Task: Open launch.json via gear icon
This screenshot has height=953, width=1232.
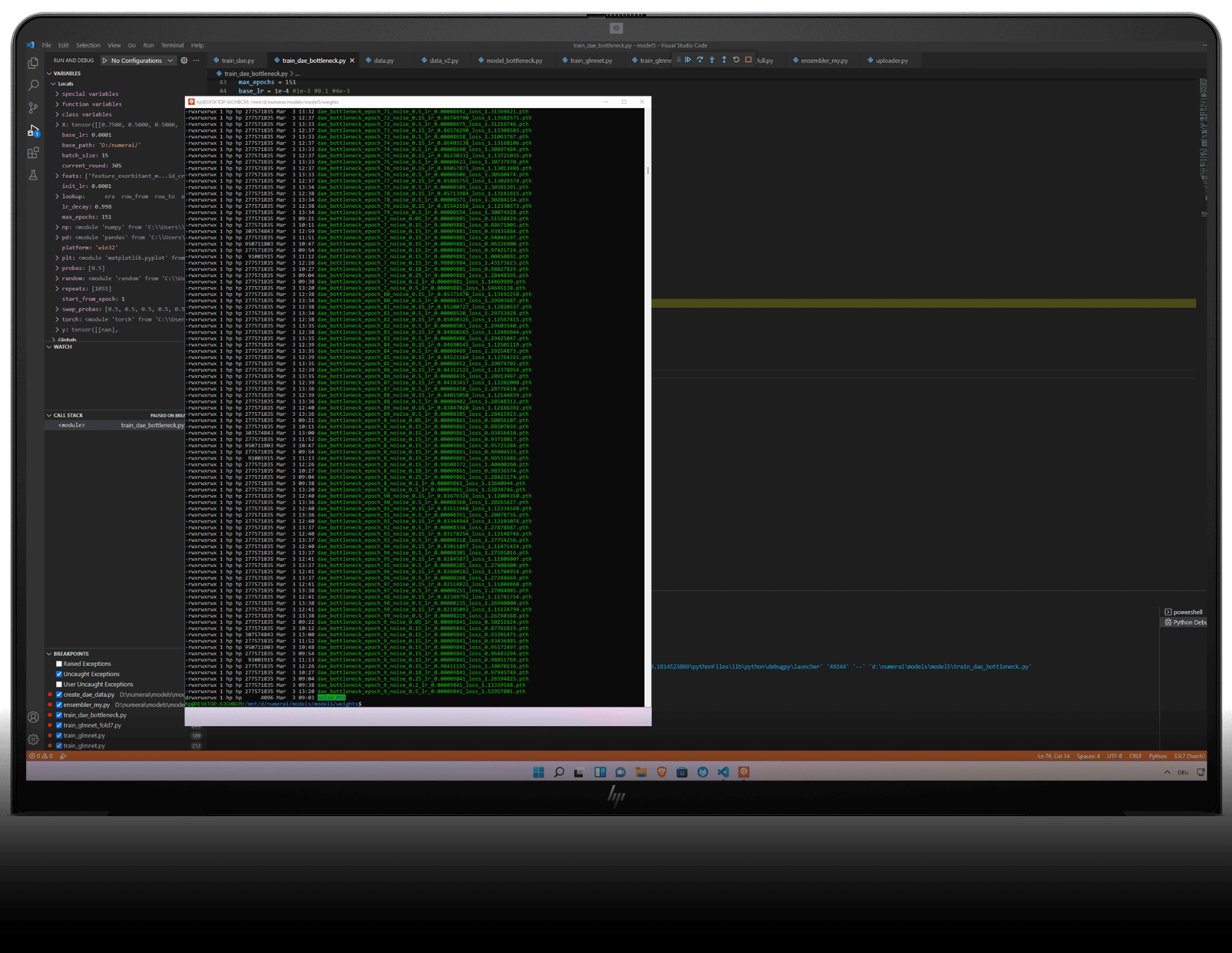Action: click(184, 61)
